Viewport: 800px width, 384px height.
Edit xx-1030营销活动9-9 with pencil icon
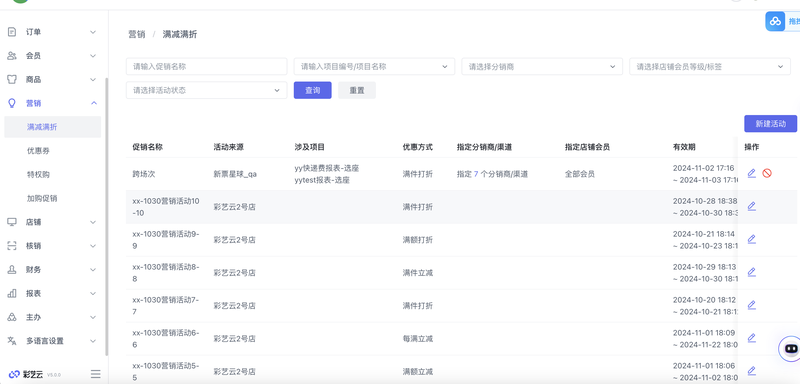pyautogui.click(x=751, y=239)
